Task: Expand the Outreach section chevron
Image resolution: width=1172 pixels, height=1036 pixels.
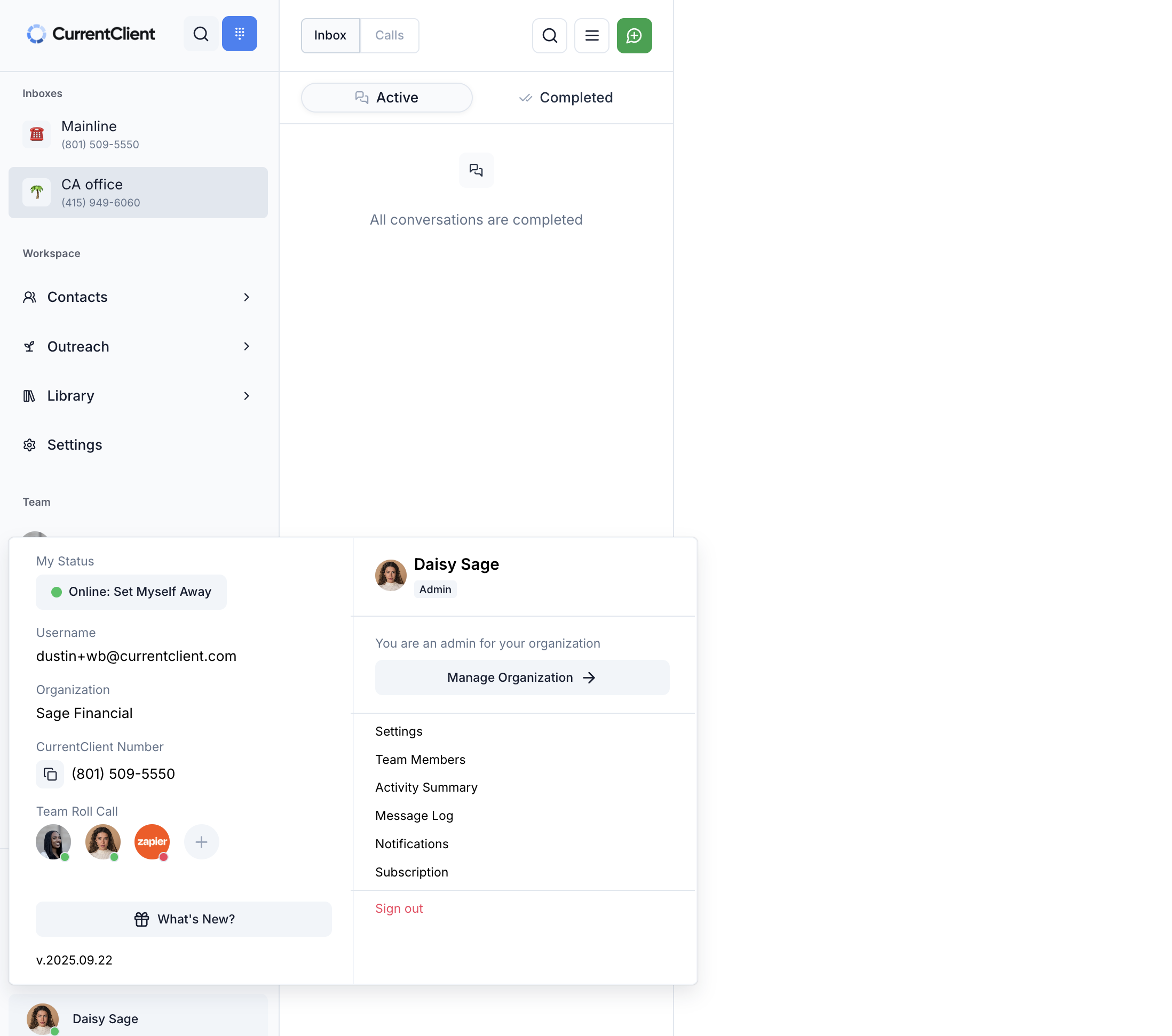Action: [x=247, y=347]
